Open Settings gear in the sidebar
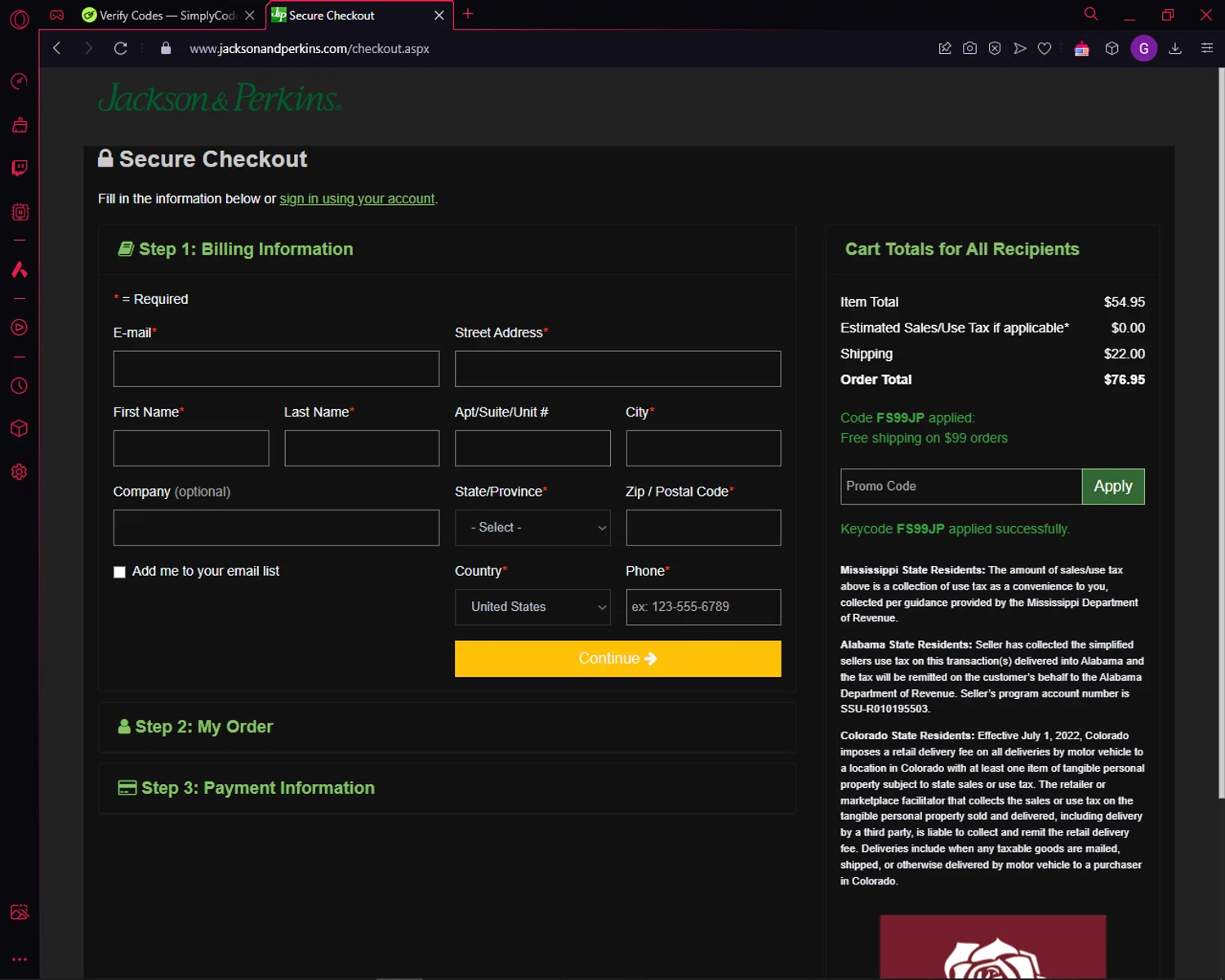 [x=20, y=472]
